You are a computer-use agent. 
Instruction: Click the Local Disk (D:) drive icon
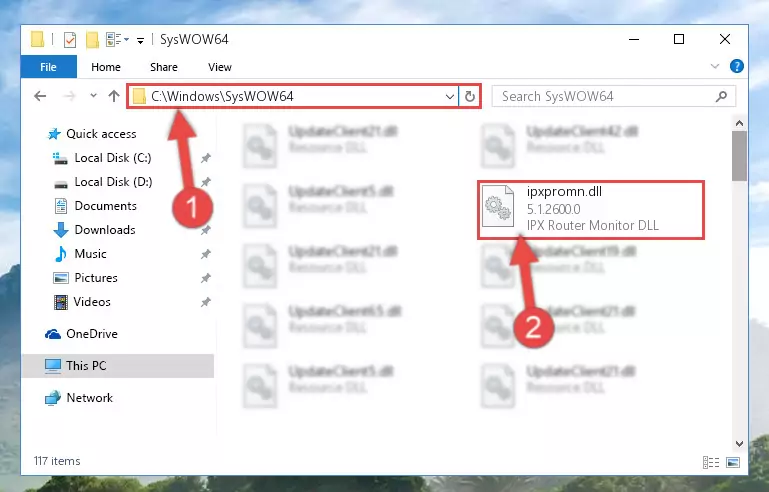[x=61, y=184]
